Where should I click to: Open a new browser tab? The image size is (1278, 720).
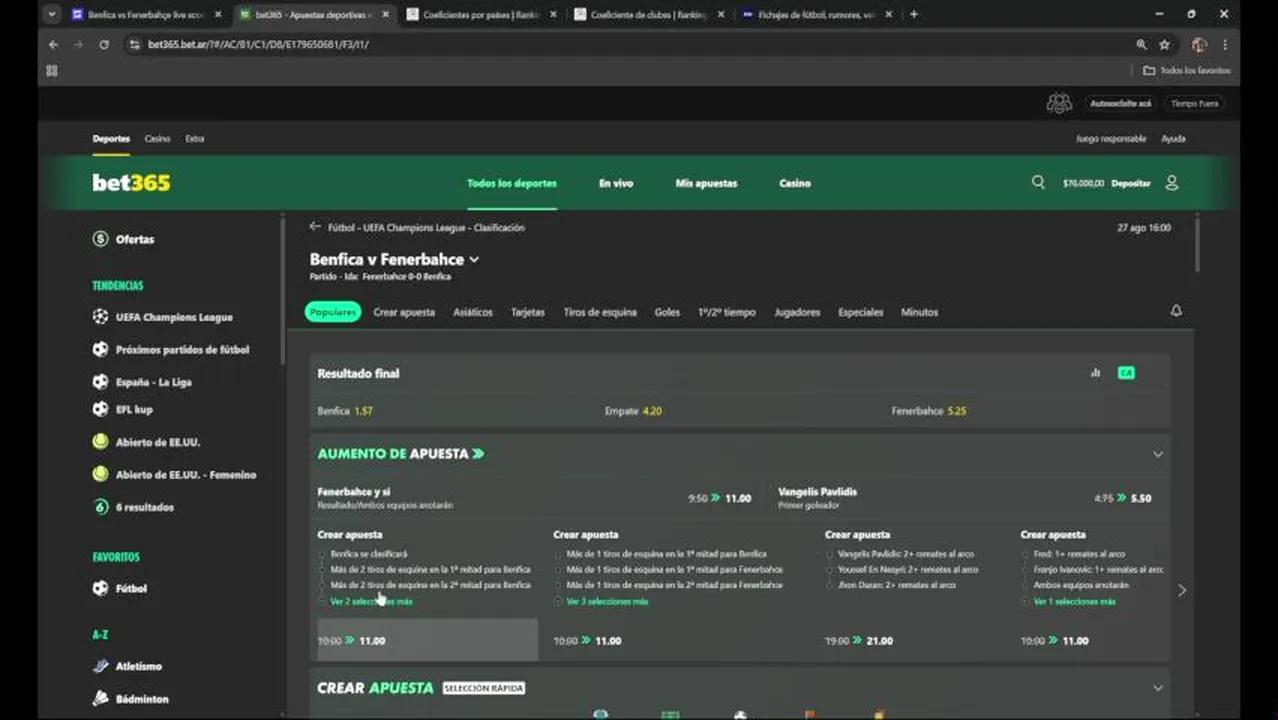(x=913, y=14)
